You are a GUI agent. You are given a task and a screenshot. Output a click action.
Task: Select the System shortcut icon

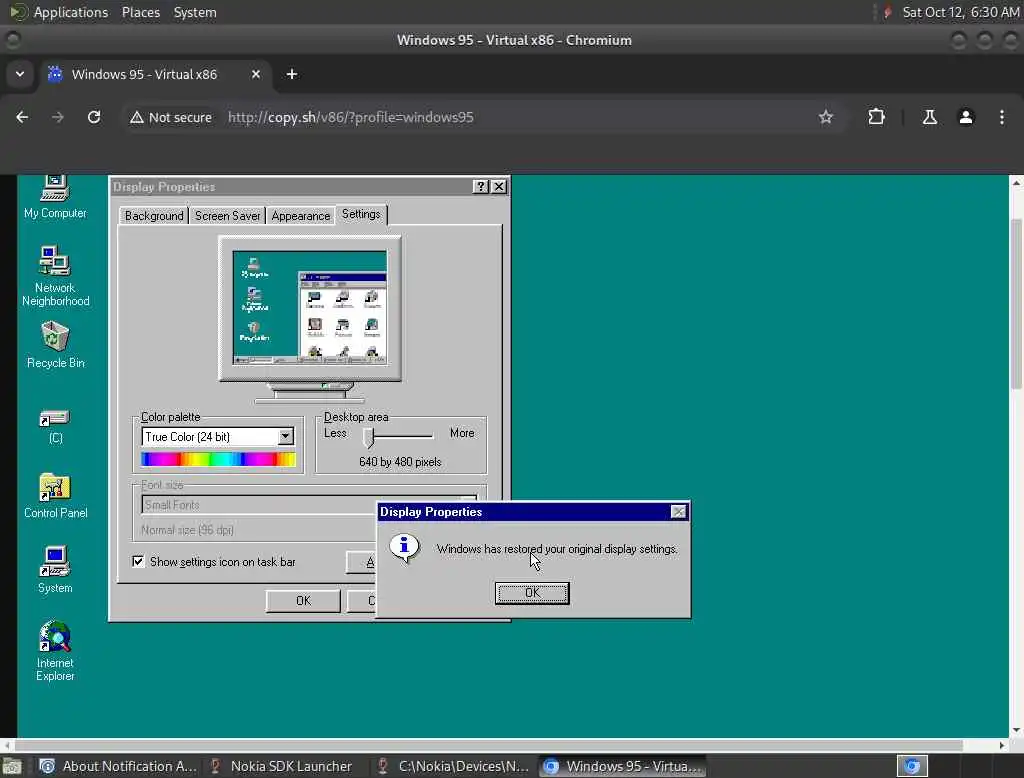55,570
